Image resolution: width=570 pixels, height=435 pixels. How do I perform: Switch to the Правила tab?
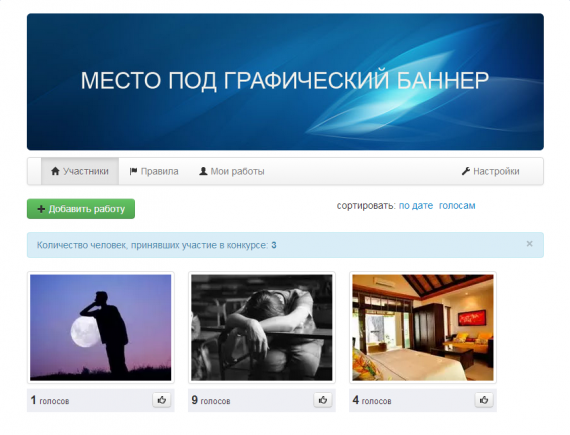(x=154, y=171)
